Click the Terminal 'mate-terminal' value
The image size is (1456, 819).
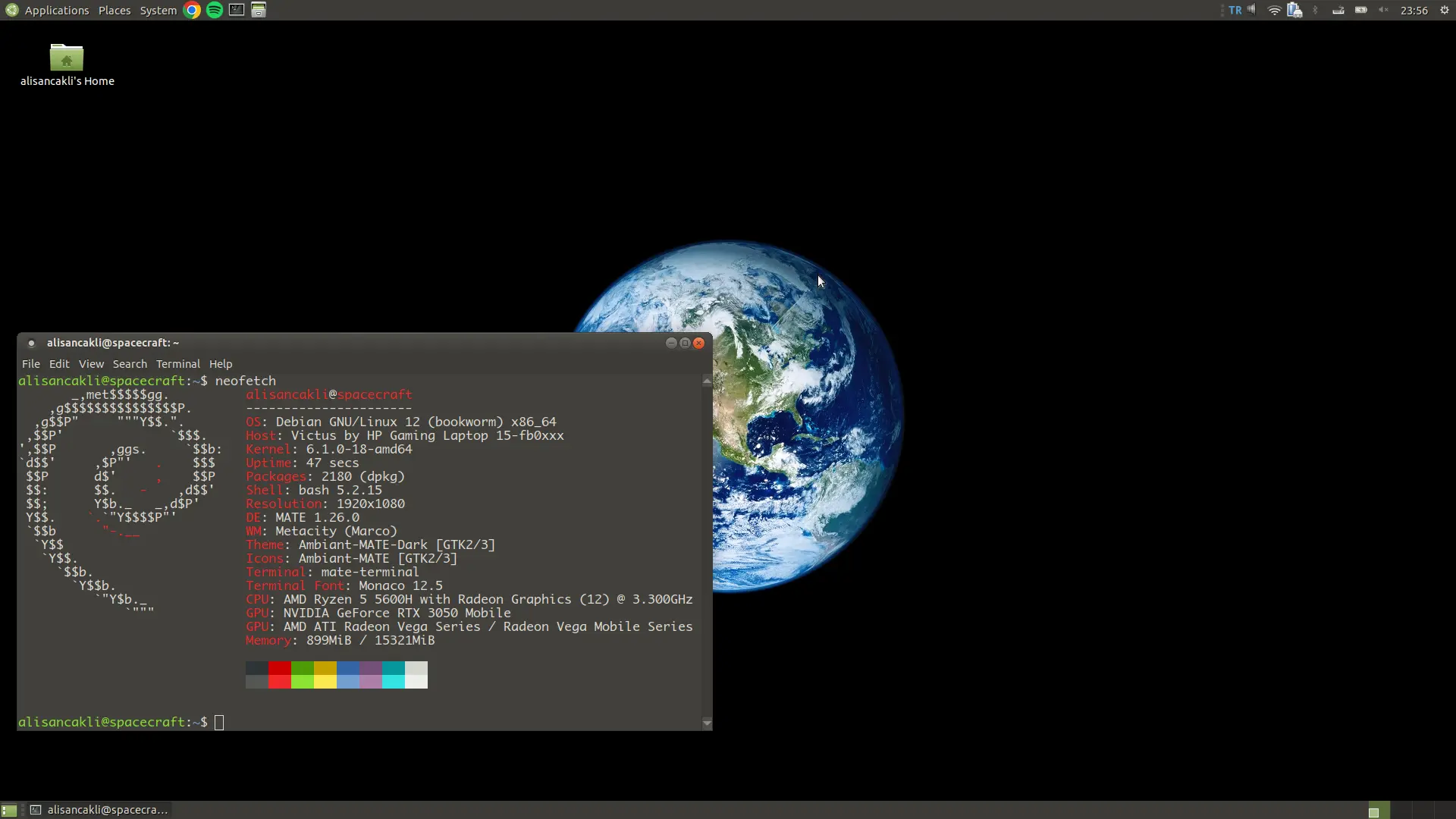(x=370, y=572)
